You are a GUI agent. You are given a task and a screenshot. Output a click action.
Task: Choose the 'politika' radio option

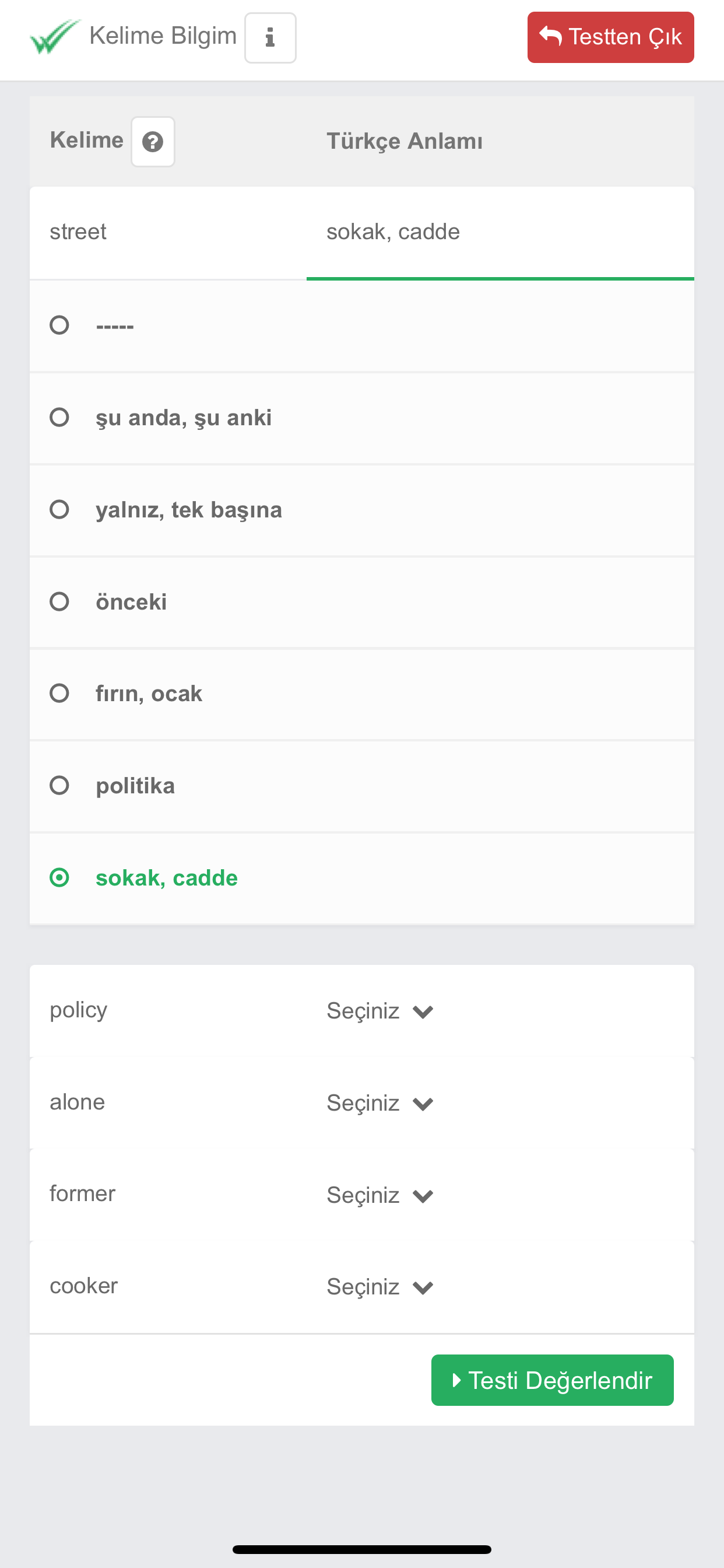pos(59,785)
